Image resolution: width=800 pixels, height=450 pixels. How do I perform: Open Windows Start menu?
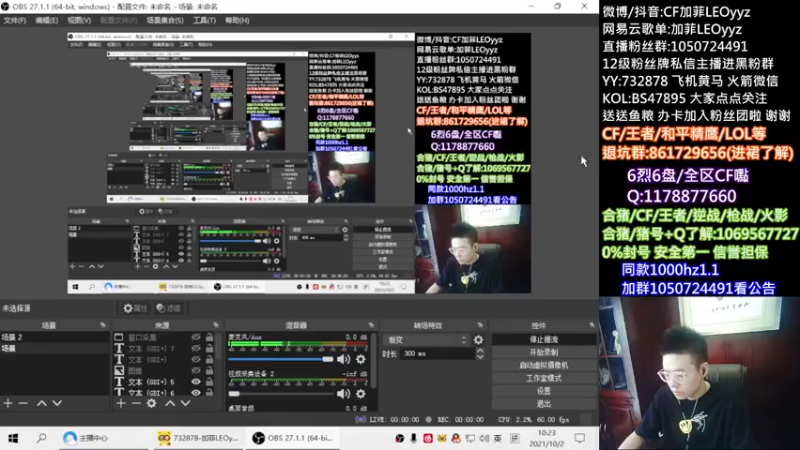(x=13, y=438)
